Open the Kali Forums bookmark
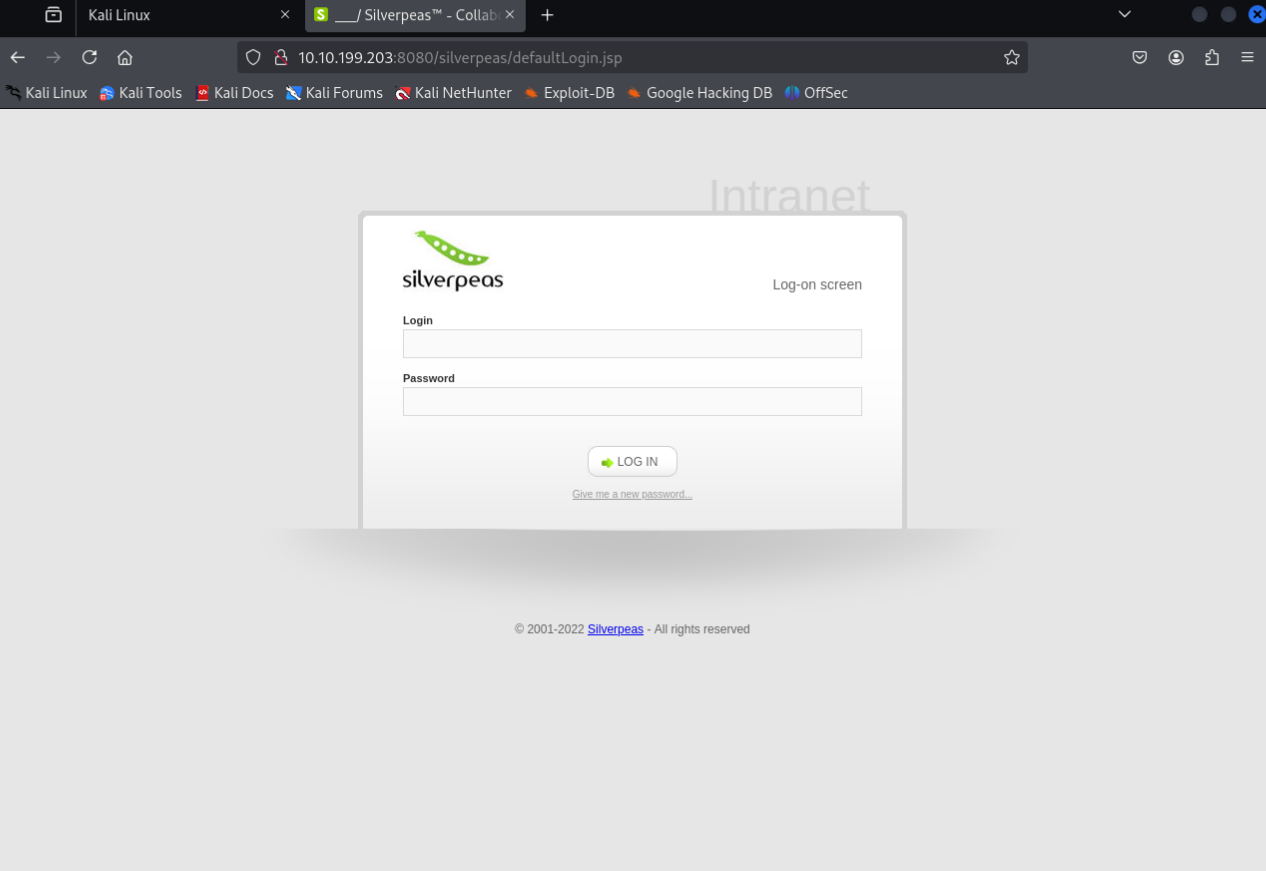 tap(334, 93)
